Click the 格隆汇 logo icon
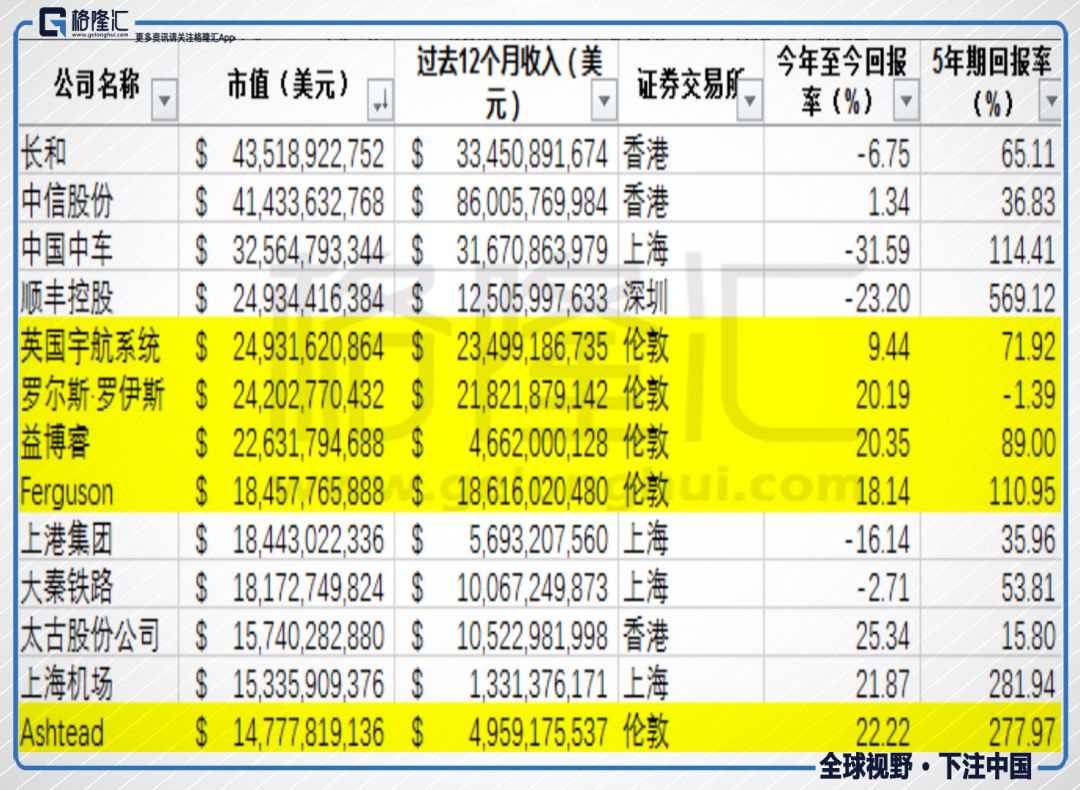This screenshot has width=1080, height=790. click(x=52, y=23)
